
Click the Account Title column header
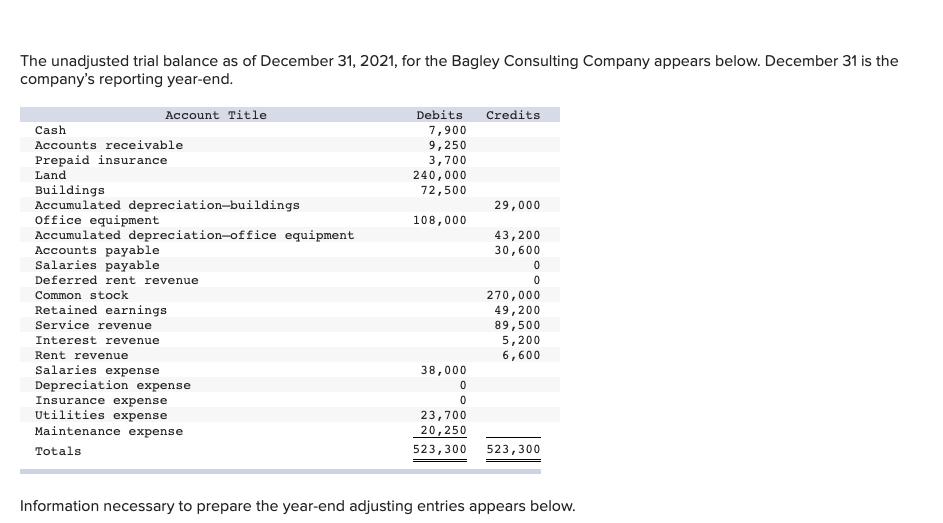click(216, 115)
